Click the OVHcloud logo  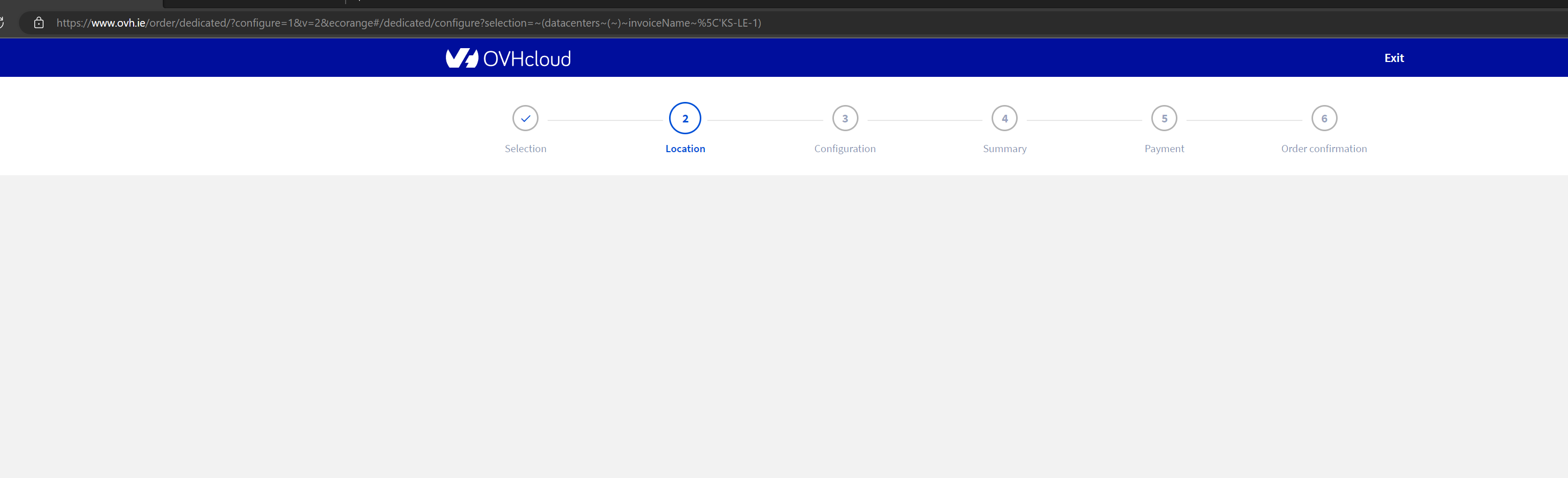(x=508, y=58)
